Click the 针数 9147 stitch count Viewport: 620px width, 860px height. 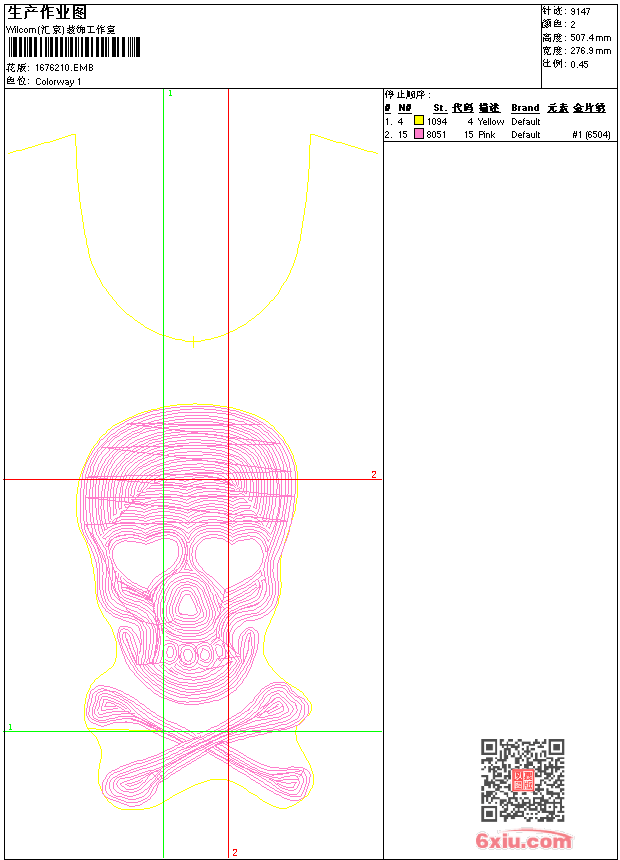(566, 11)
